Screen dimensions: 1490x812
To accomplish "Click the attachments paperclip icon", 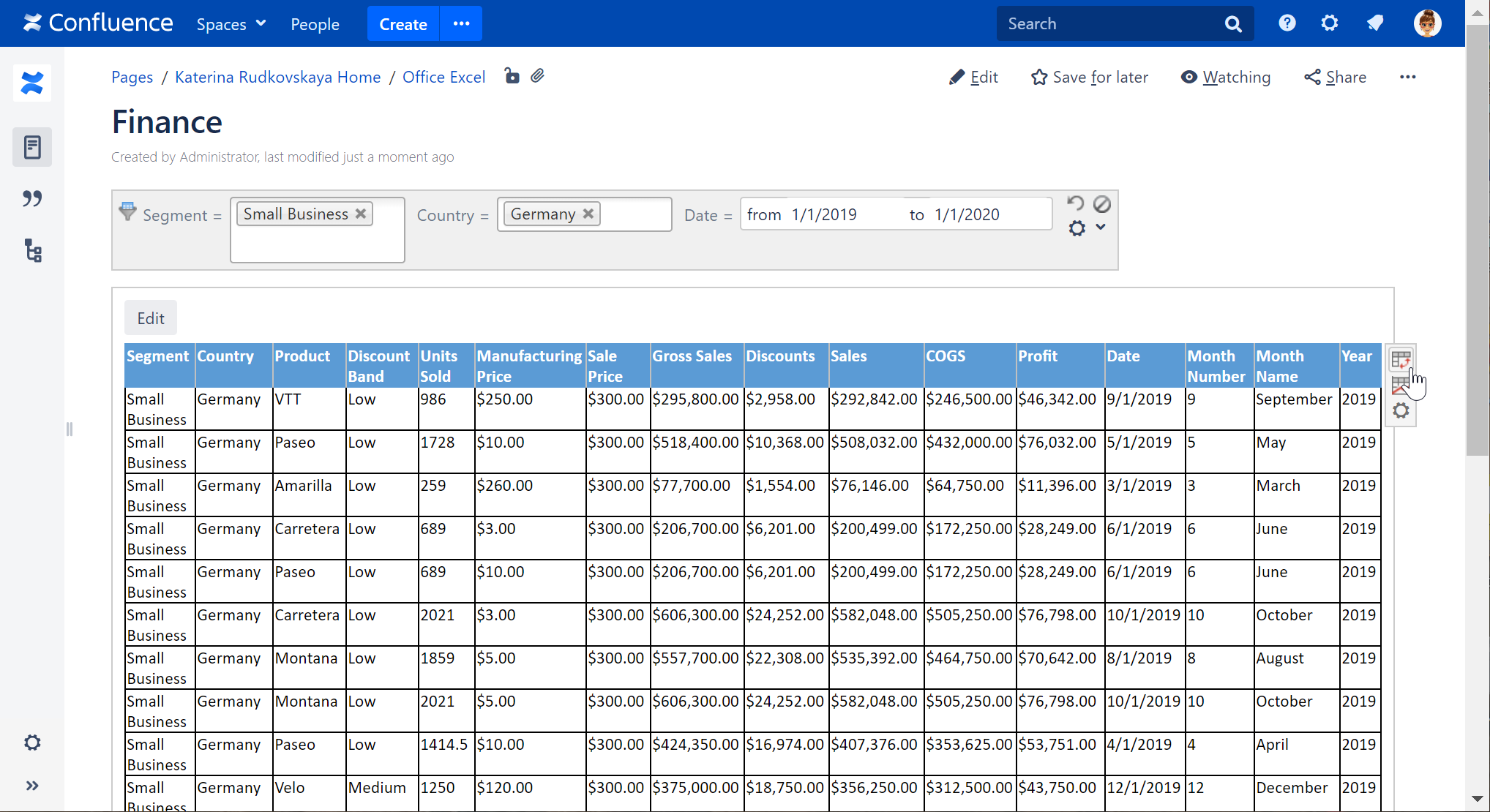I will pyautogui.click(x=538, y=76).
